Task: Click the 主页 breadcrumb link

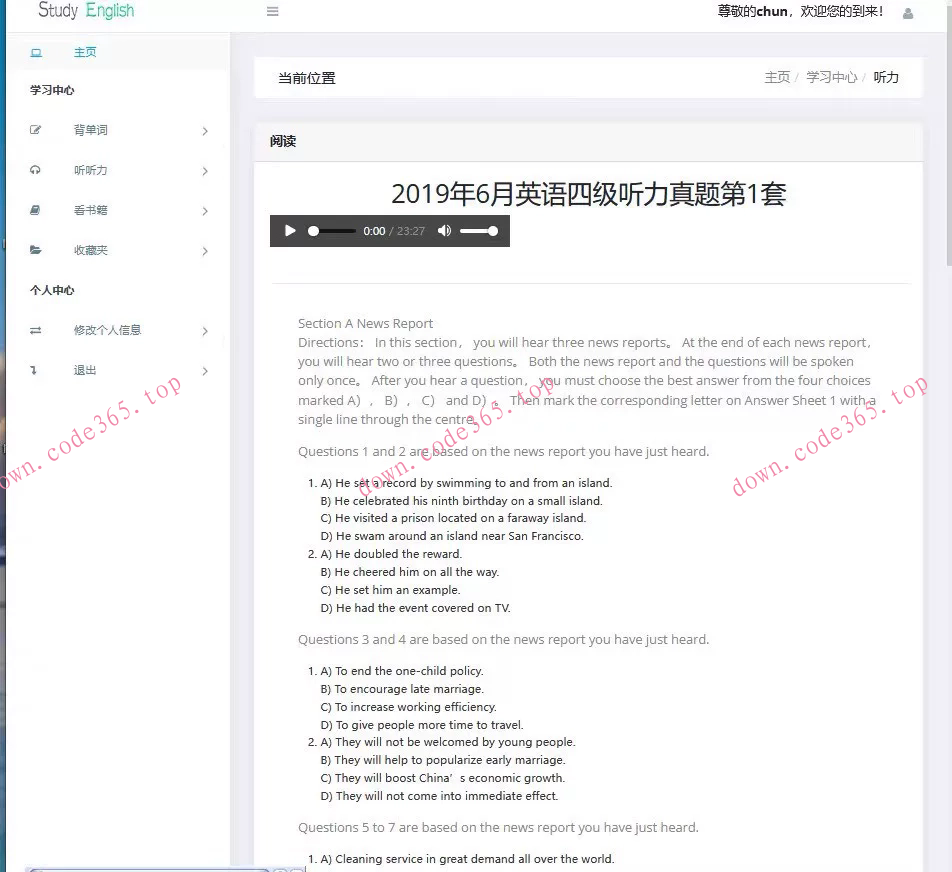Action: coord(776,77)
